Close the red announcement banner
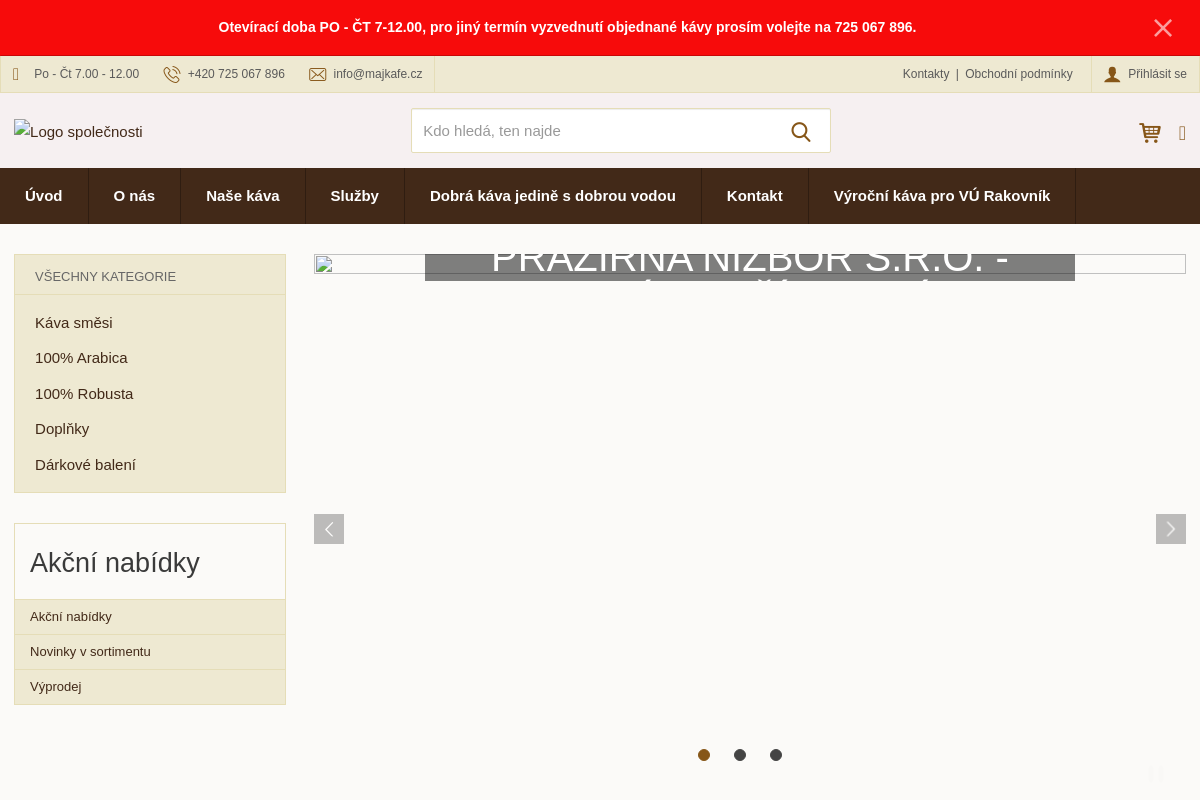1200x800 pixels. [x=1162, y=28]
